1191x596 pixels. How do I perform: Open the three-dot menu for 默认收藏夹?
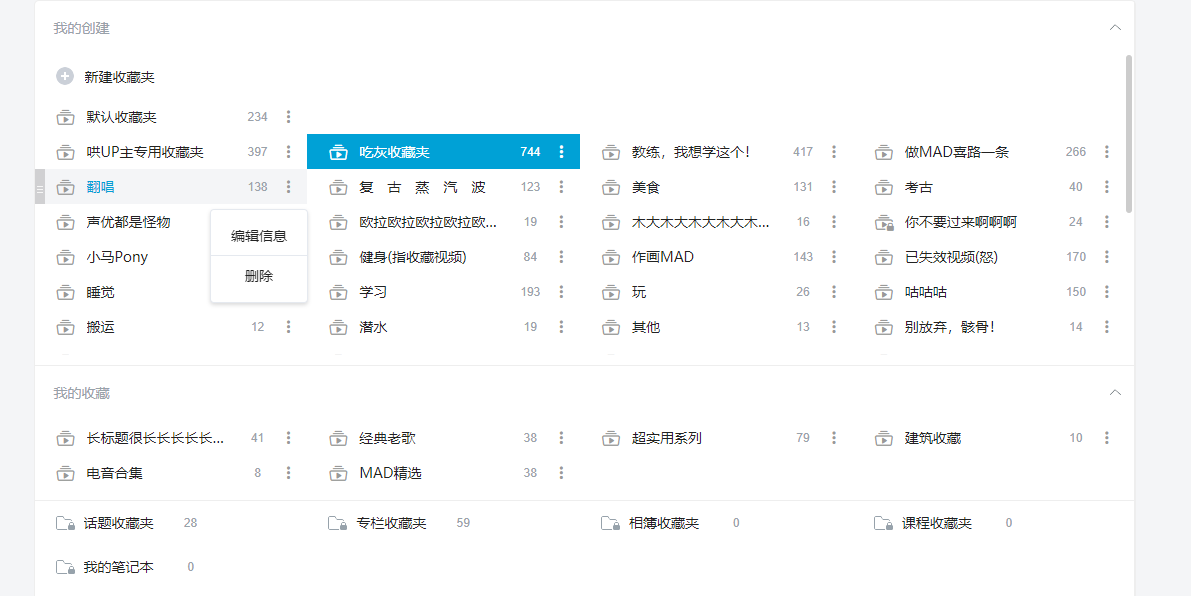pos(288,116)
